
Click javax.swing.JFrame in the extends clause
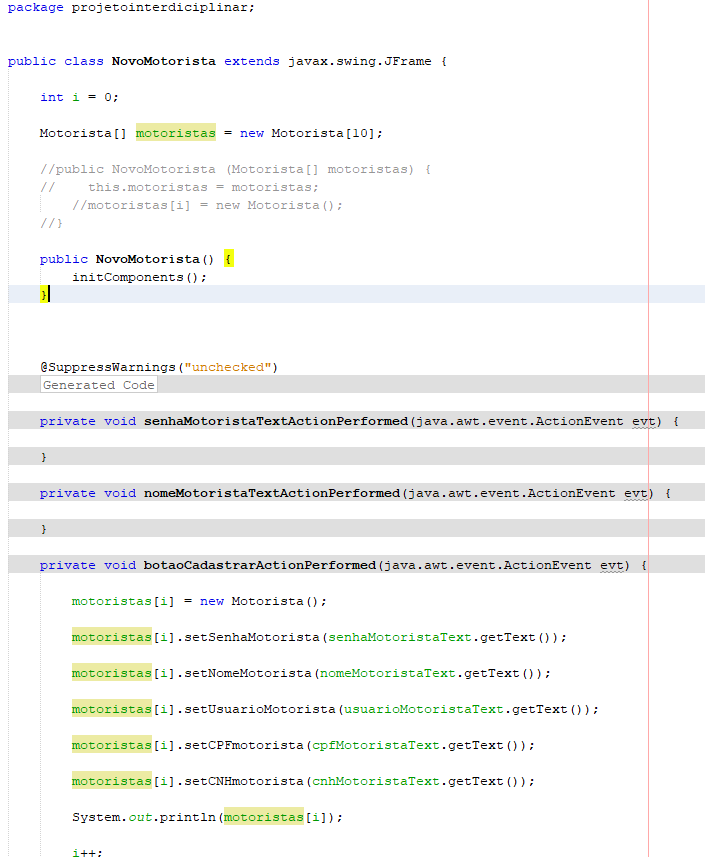point(360,61)
